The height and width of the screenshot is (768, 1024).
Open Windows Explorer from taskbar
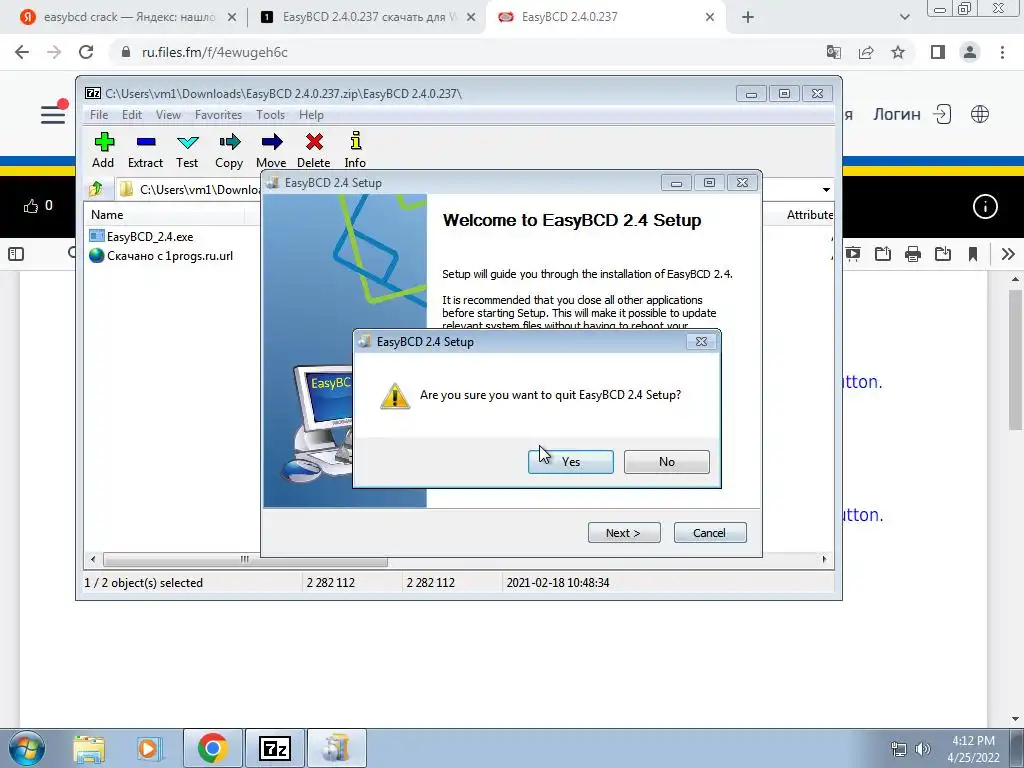pyautogui.click(x=89, y=748)
